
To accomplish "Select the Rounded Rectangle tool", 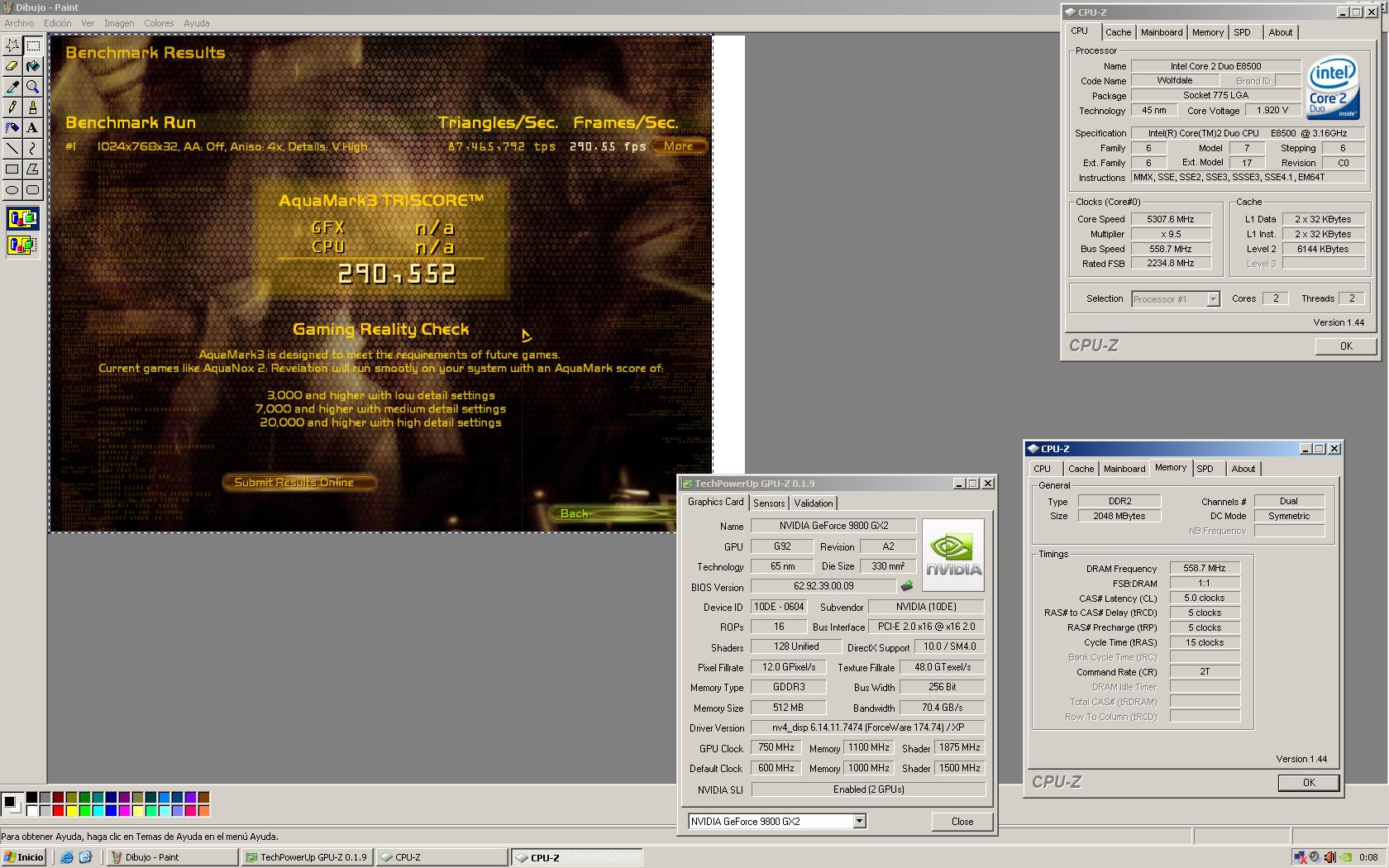I will click(33, 190).
